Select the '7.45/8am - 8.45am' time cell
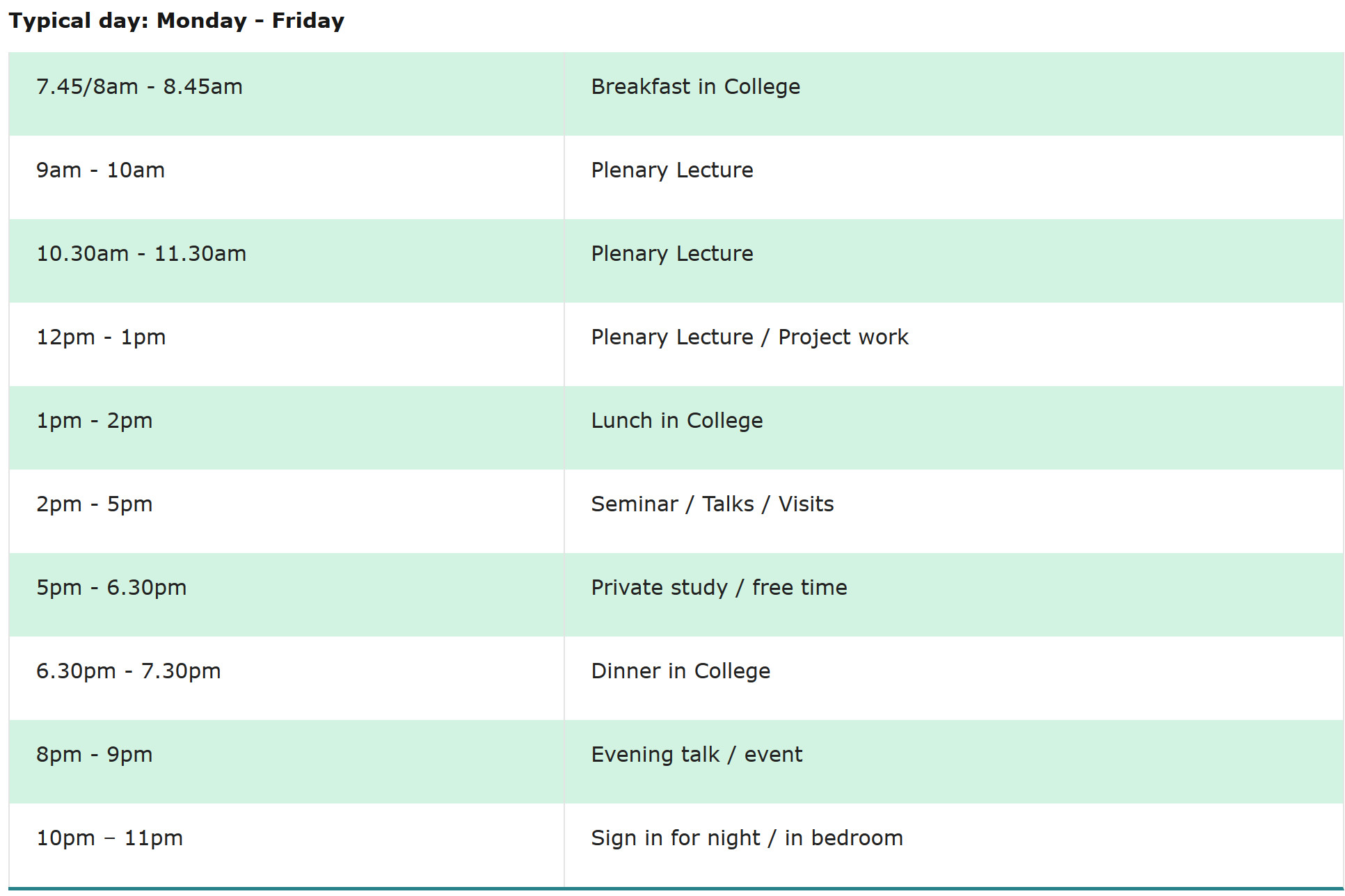 [286, 94]
